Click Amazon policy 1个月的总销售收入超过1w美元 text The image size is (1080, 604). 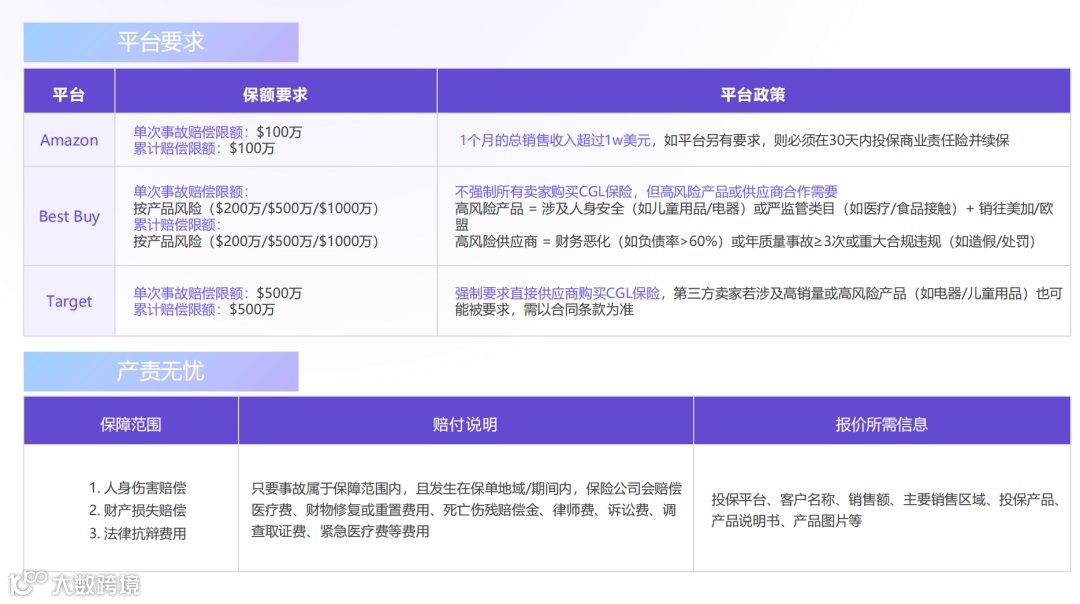tap(554, 140)
